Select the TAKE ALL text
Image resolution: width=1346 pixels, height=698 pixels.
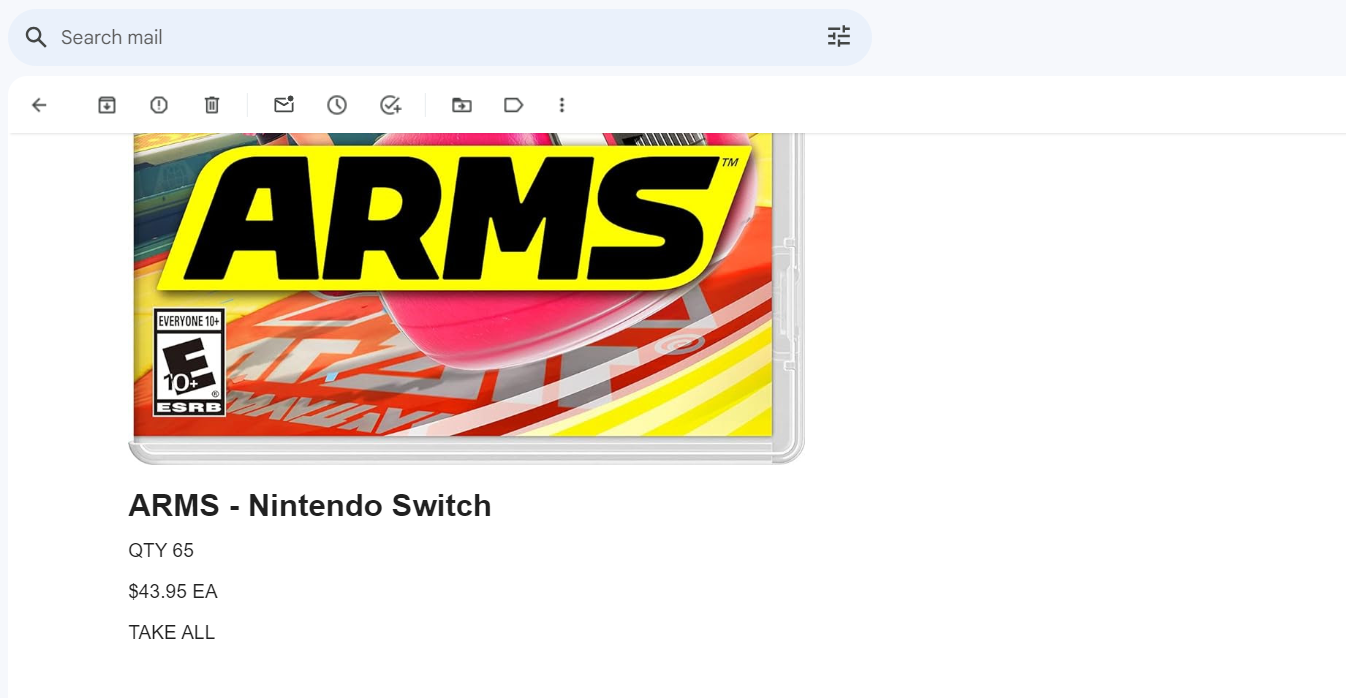click(172, 633)
